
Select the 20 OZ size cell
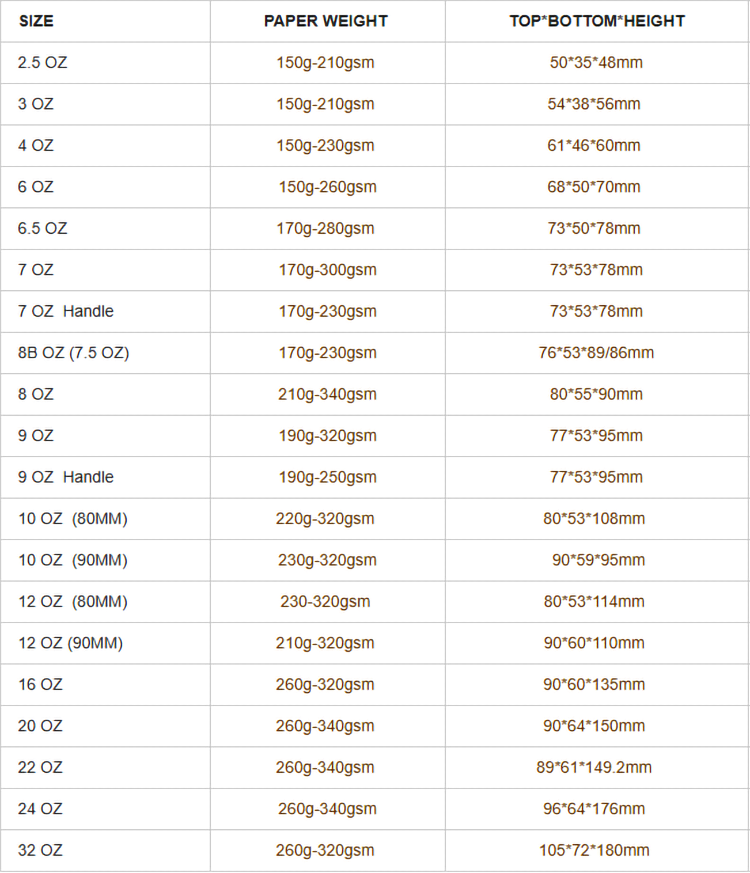point(40,726)
